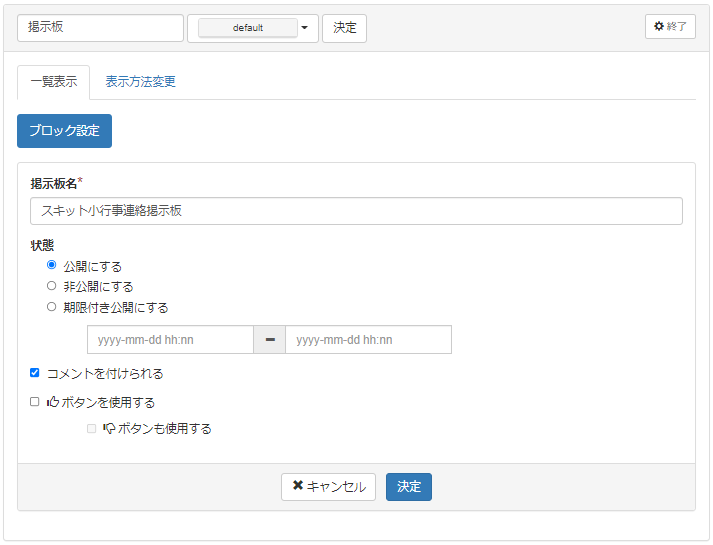The width and height of the screenshot is (713, 545).
Task: Click the thumbs-down icon beside ボタンも使用する
Action: (x=109, y=428)
